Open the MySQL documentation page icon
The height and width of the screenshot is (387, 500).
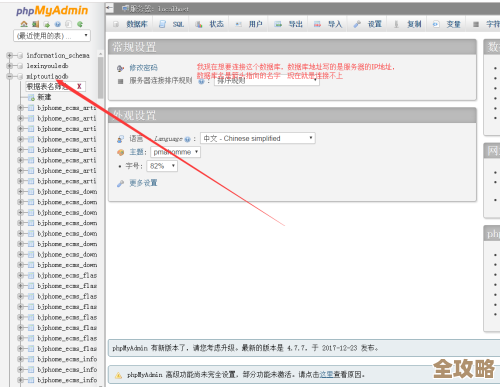68,24
